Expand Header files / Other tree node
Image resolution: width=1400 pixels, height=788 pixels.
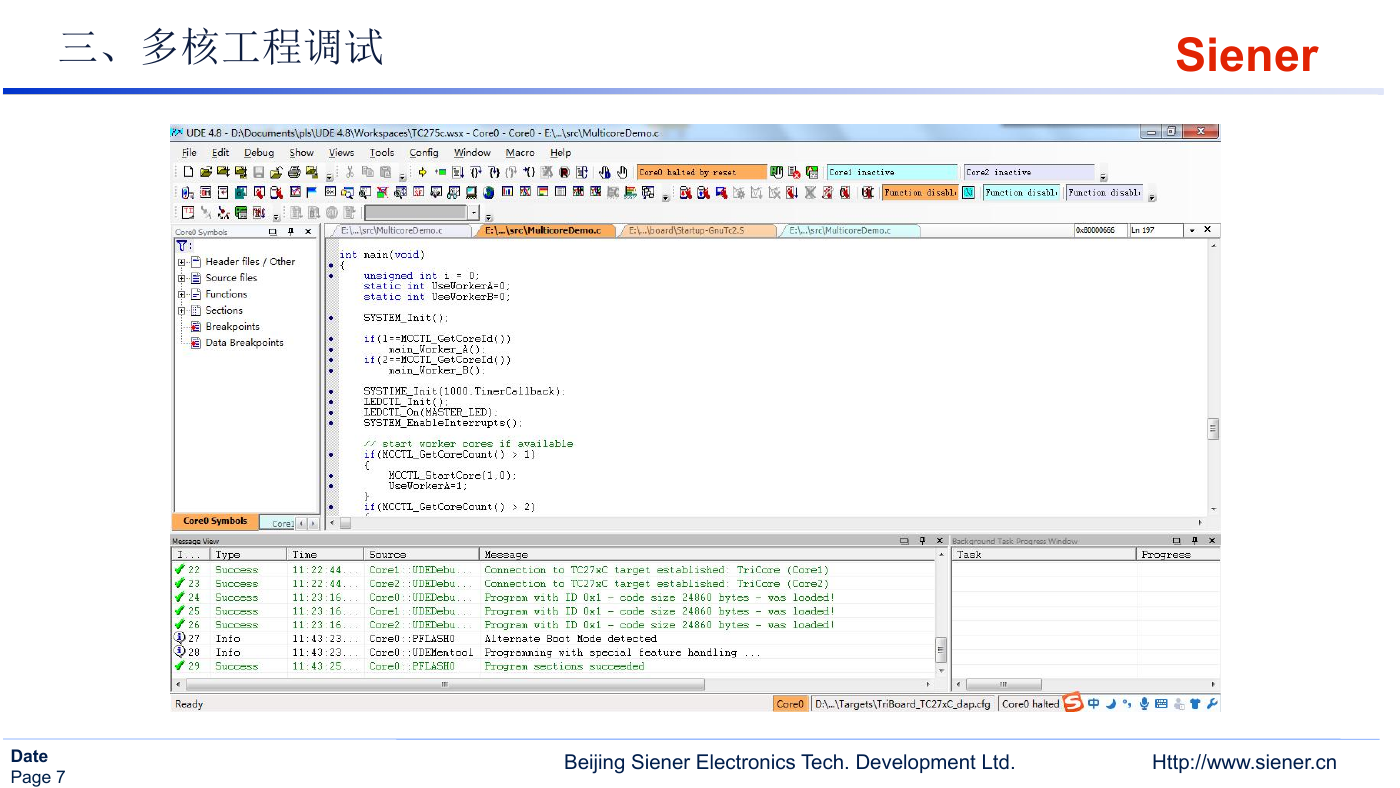click(x=182, y=262)
